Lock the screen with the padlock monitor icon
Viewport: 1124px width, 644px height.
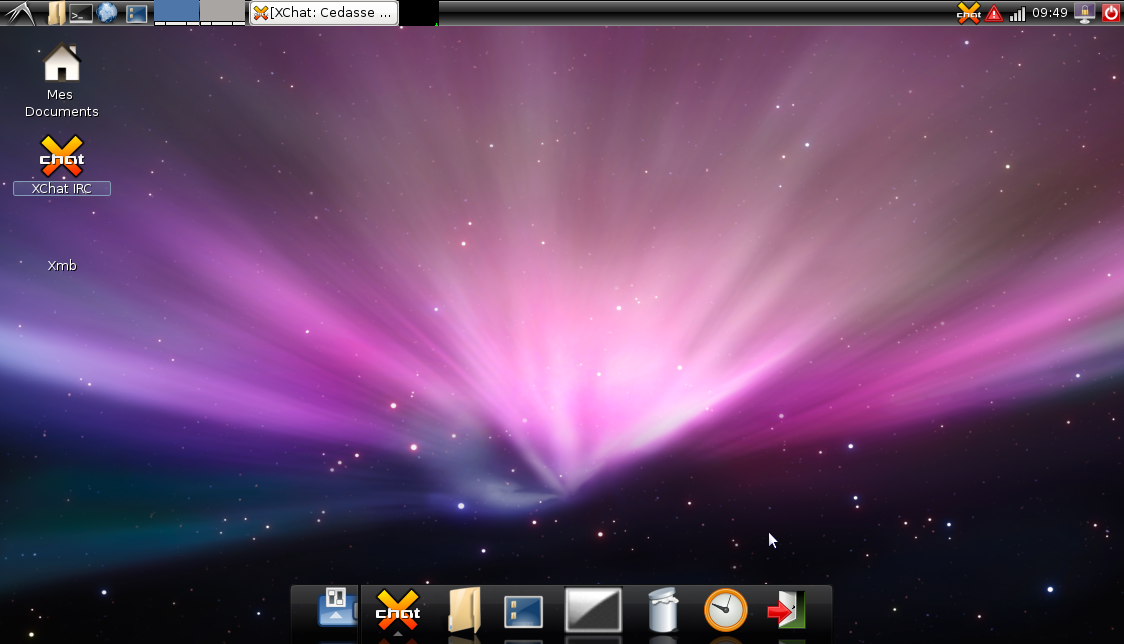(1085, 13)
